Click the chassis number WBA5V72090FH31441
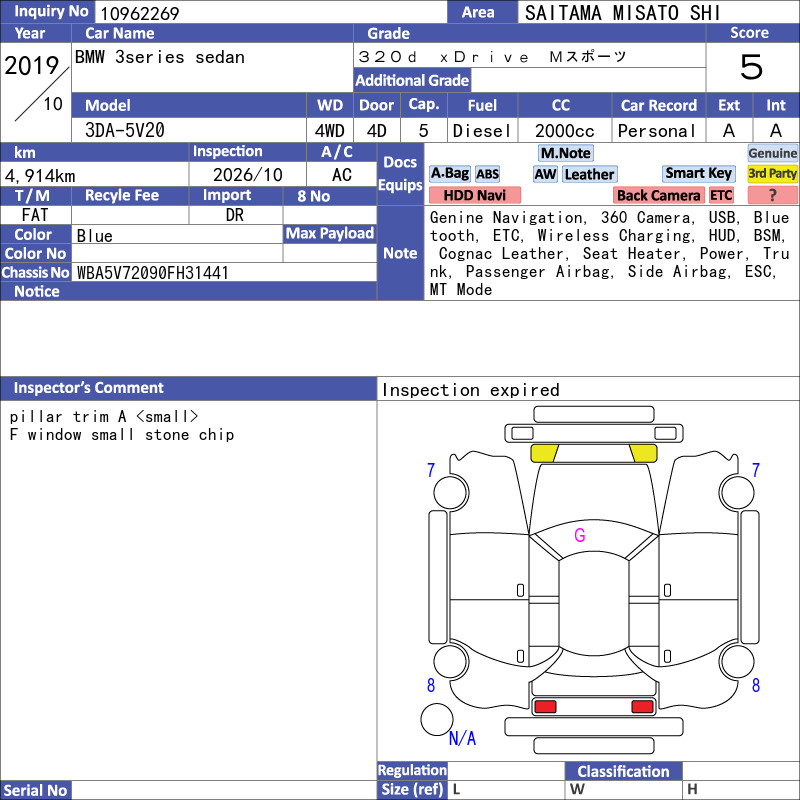The image size is (800, 800). pos(153,273)
